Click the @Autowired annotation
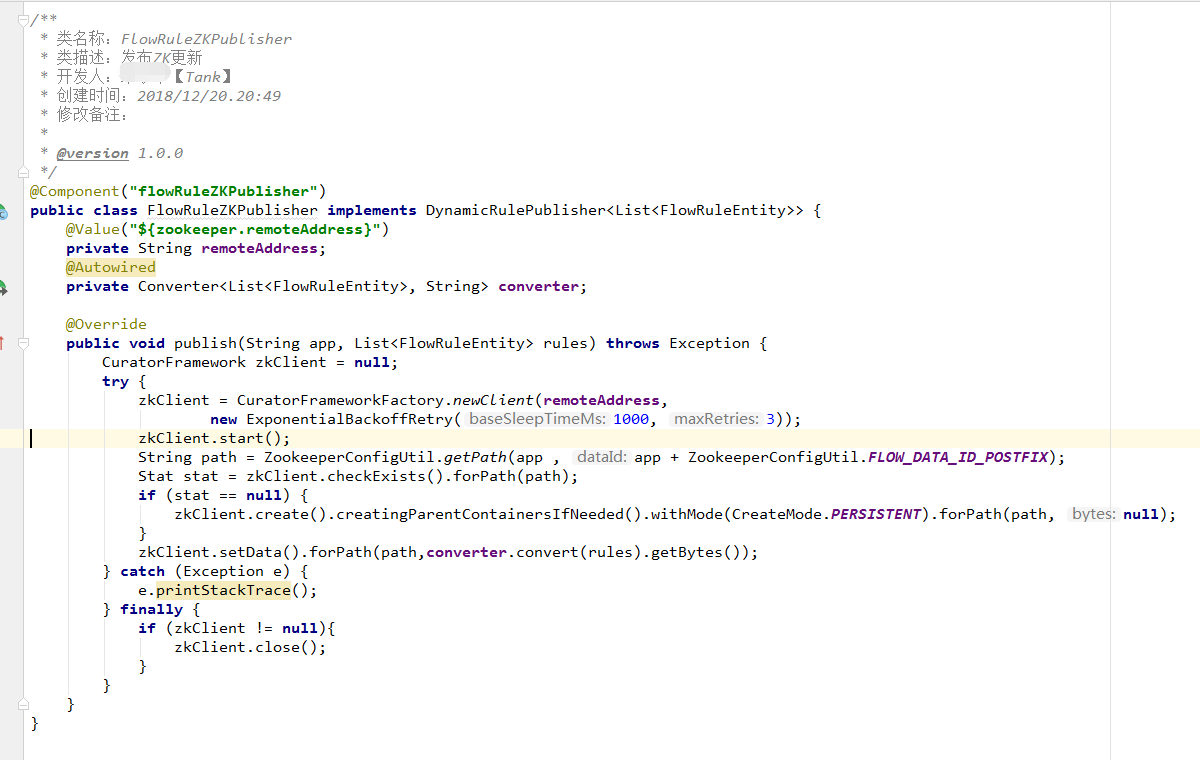 pyautogui.click(x=111, y=267)
